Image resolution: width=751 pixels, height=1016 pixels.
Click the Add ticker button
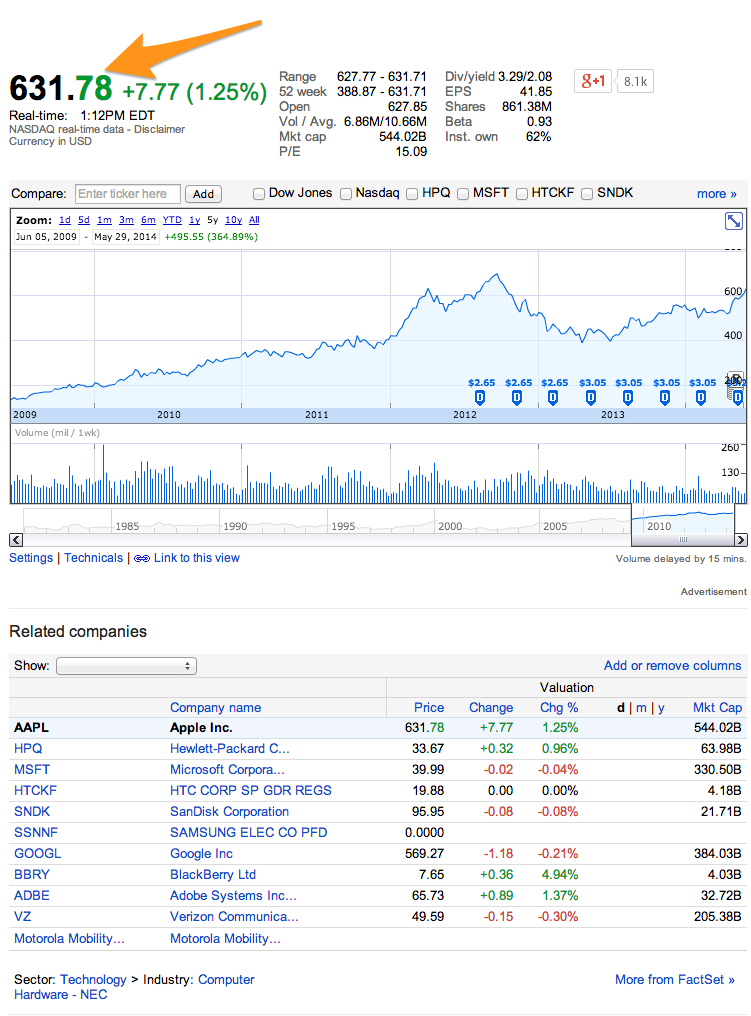[x=203, y=194]
